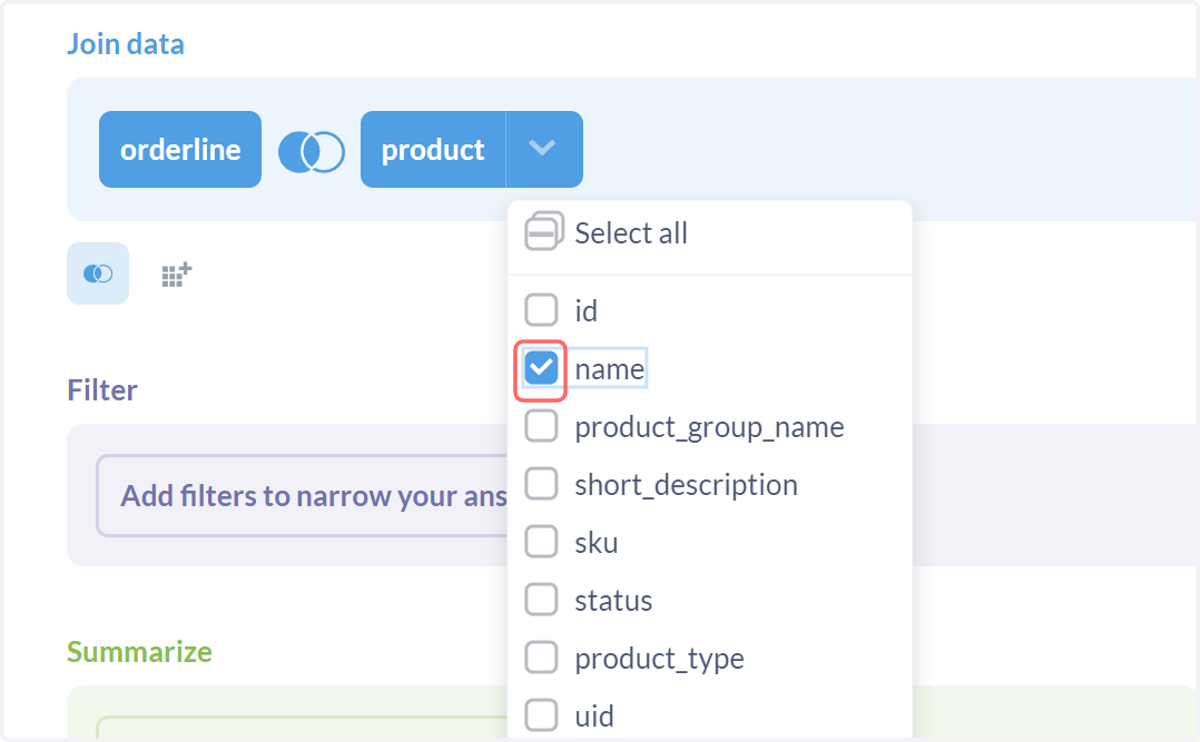This screenshot has width=1200, height=742.
Task: Click the id column label
Action: 586,311
